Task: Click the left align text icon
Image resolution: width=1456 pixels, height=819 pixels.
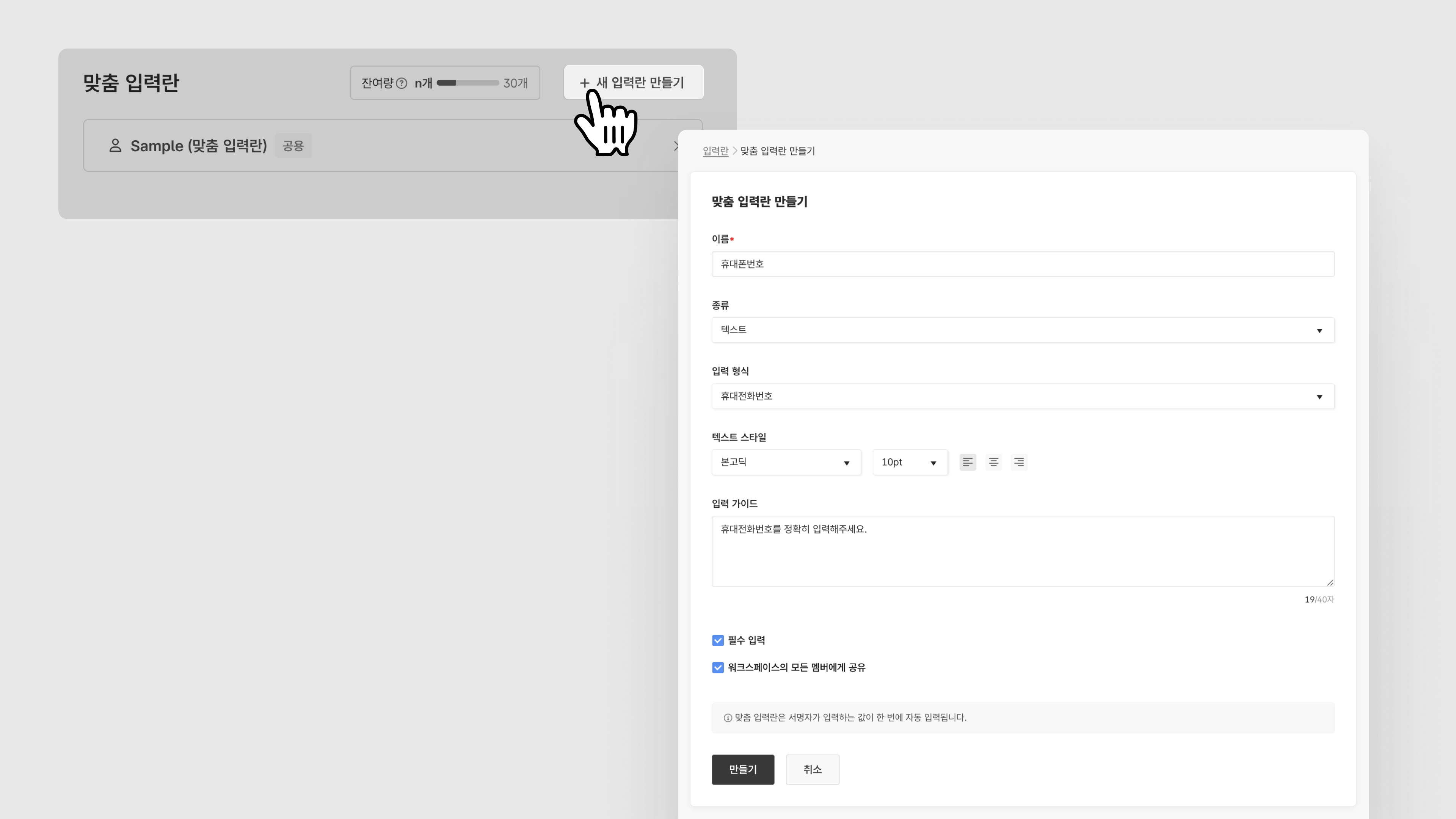Action: click(967, 462)
